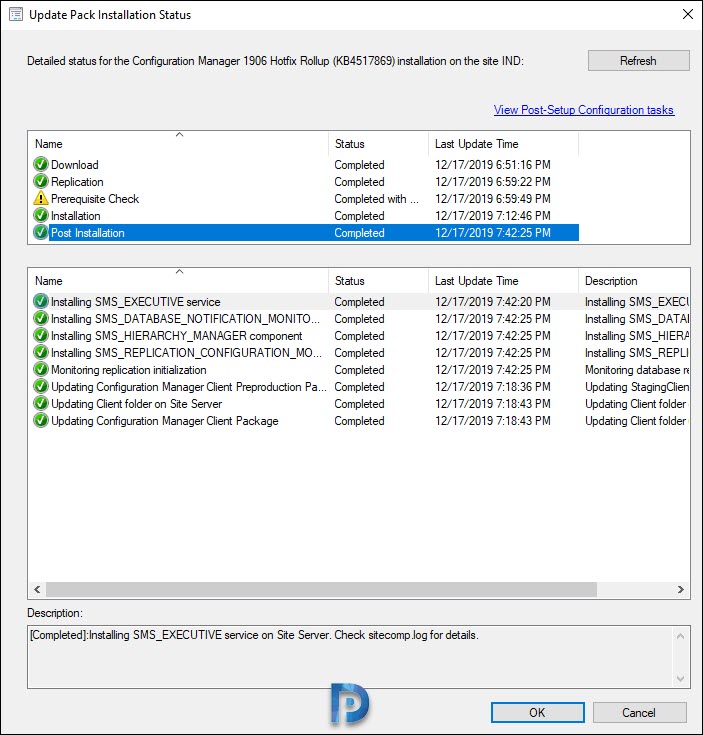Click the description box scroll down arrow
Image resolution: width=703 pixels, height=735 pixels.
[681, 678]
